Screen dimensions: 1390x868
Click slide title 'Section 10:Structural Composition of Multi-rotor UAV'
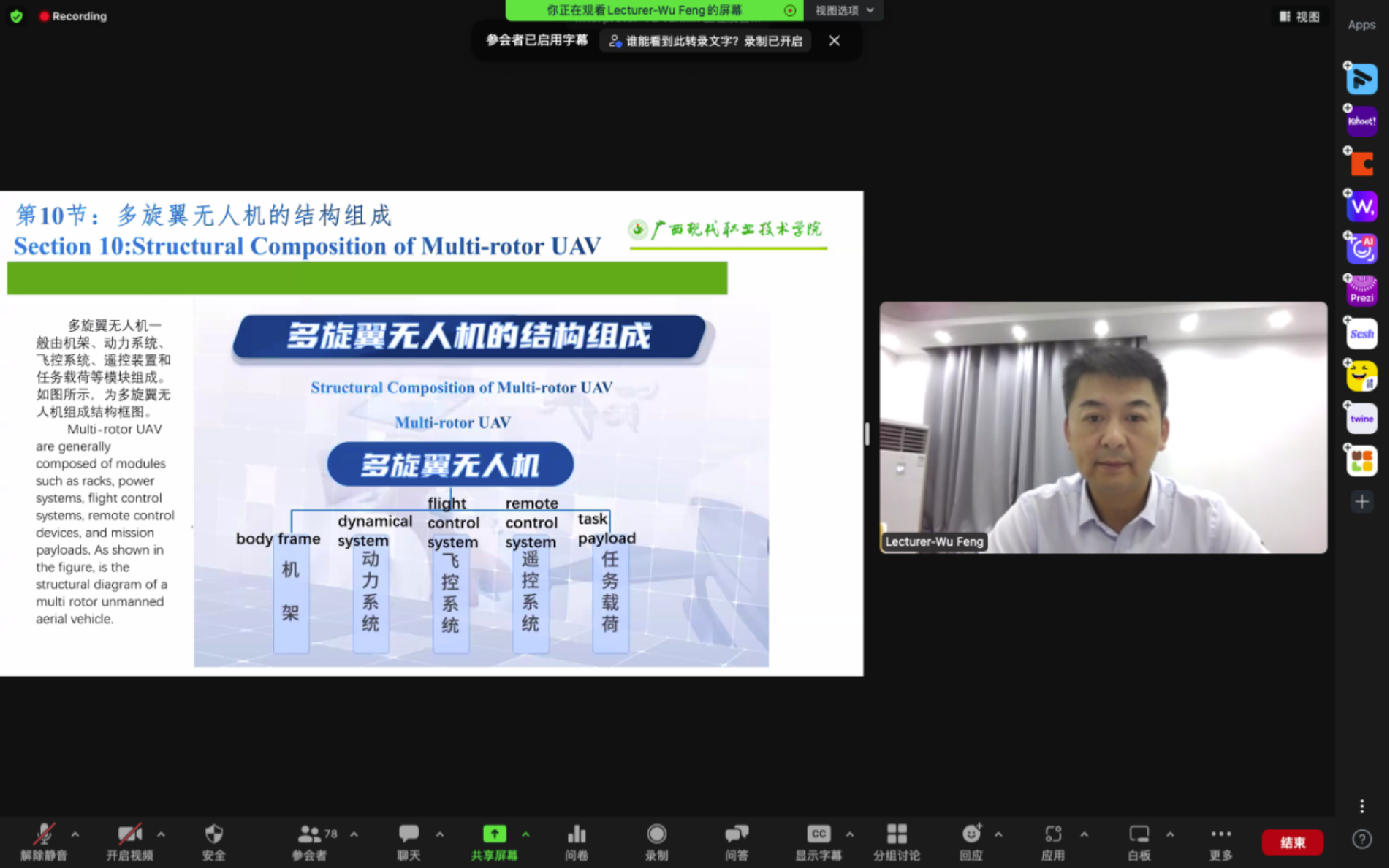[x=307, y=246]
